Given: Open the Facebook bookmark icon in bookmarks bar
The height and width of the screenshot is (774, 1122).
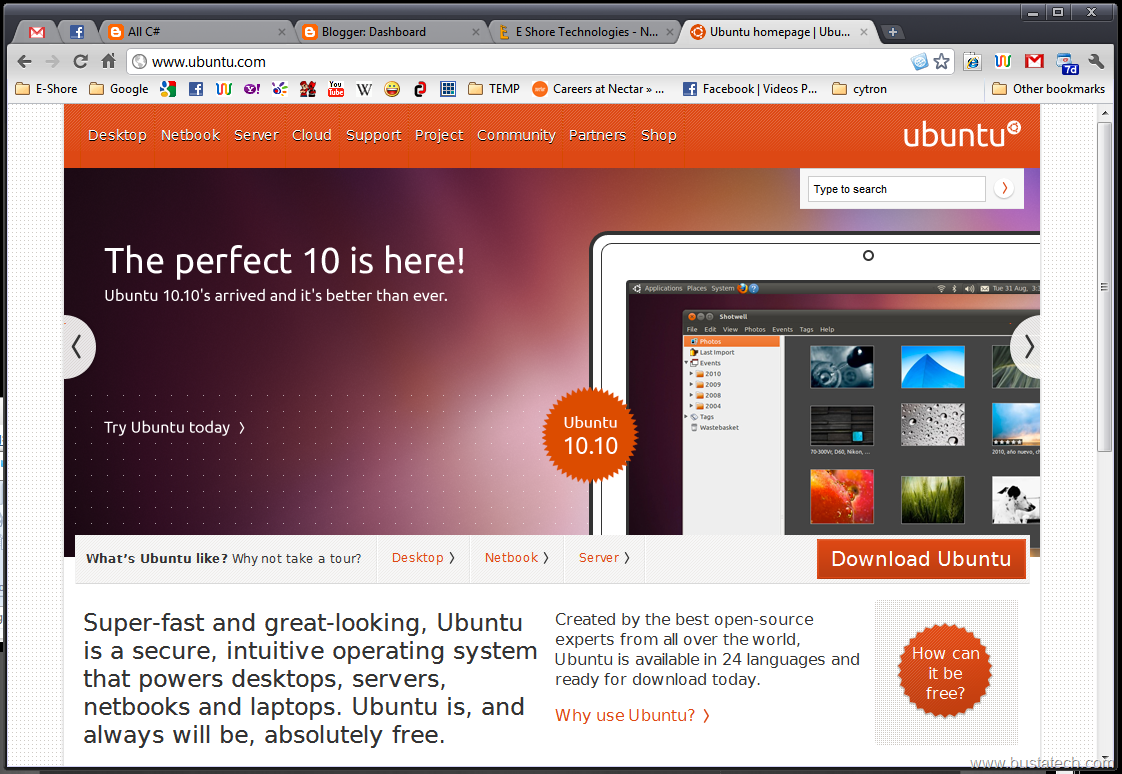Looking at the screenshot, I should point(195,89).
